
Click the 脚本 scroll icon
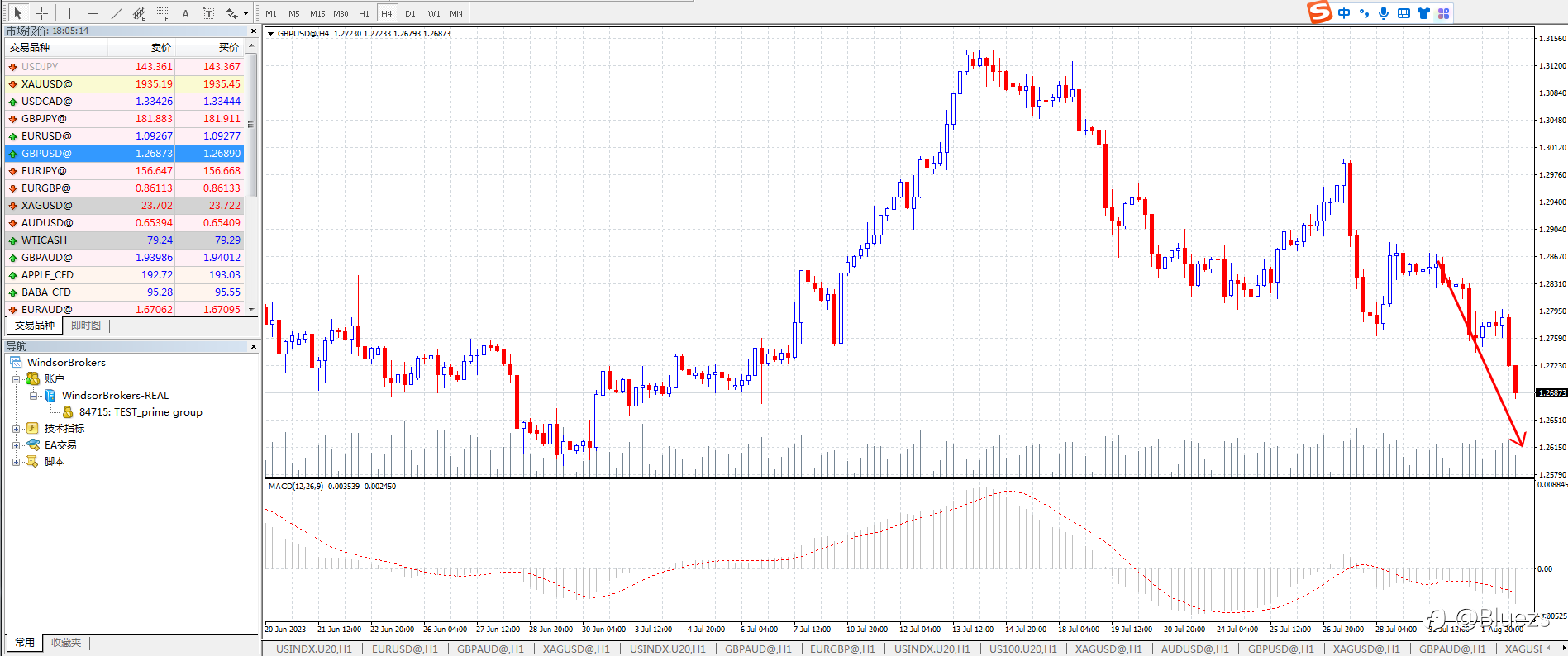[x=32, y=461]
